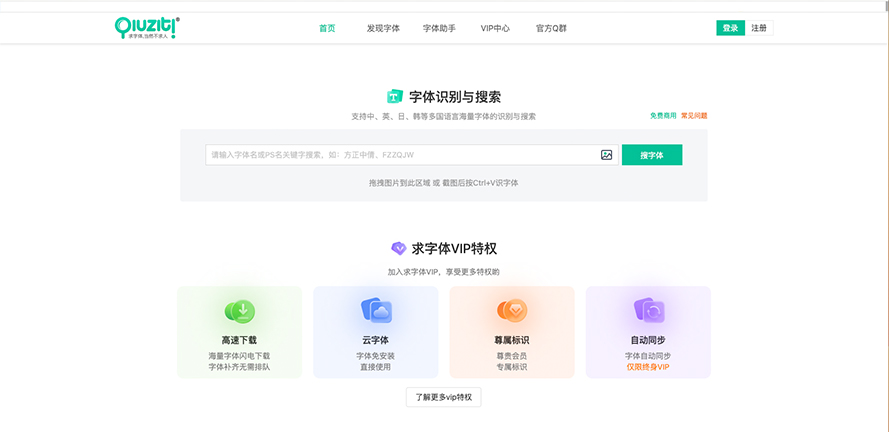
Task: Click the 字体自动同步 description text
Action: (648, 356)
